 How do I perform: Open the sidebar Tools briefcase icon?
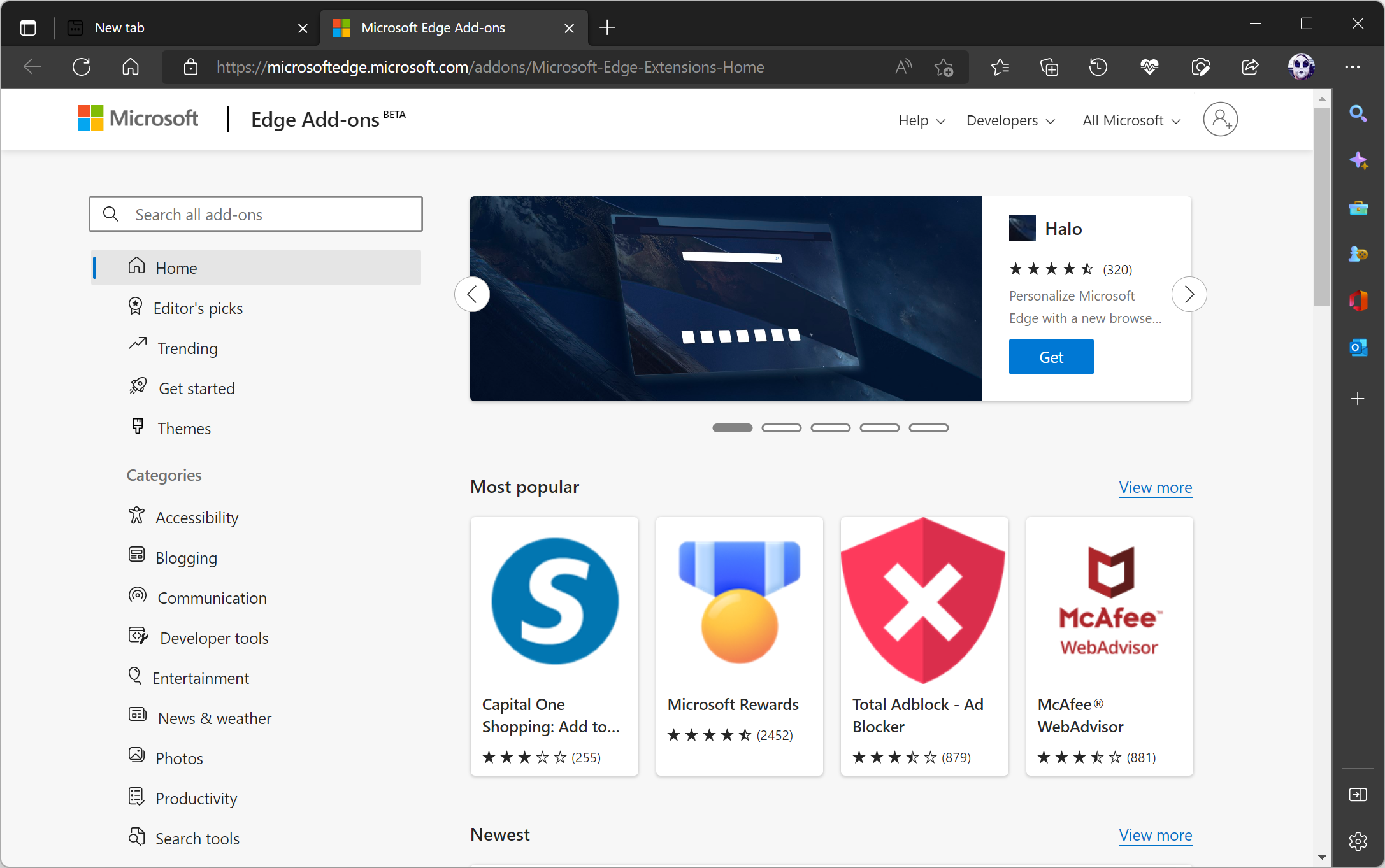tap(1358, 208)
